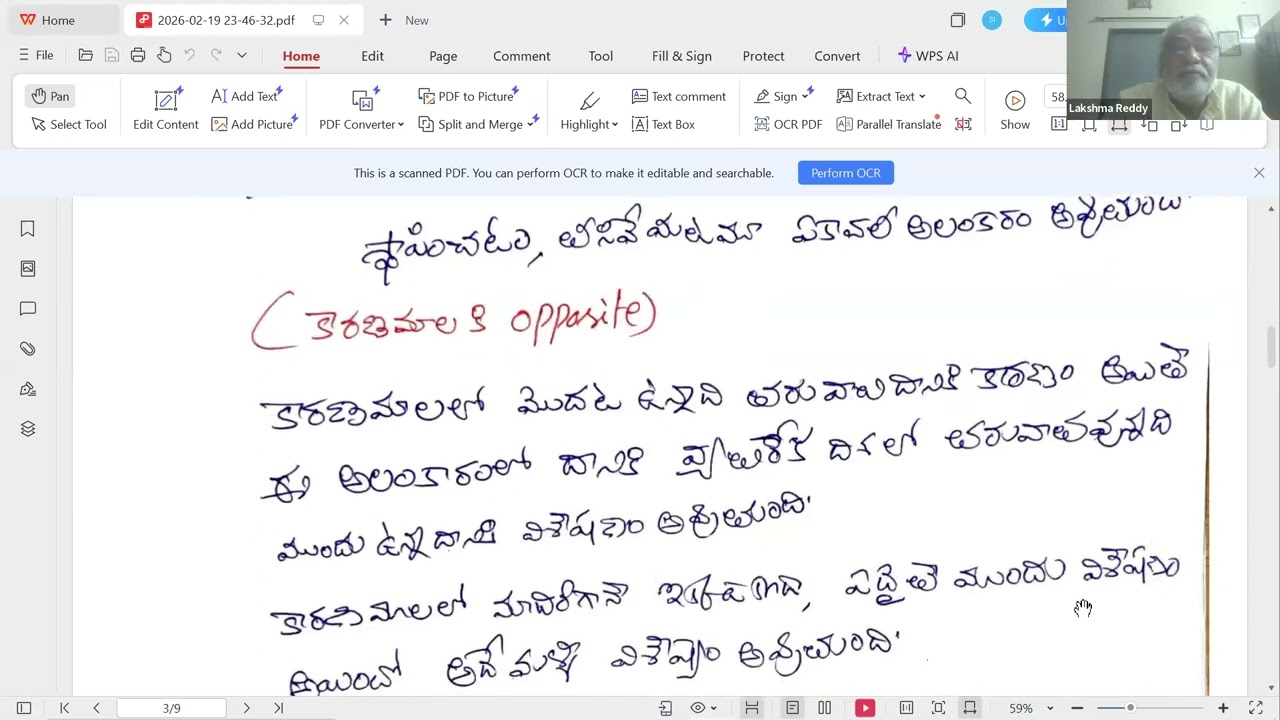Go to the WPS Home tab
The width and height of the screenshot is (1280, 720).
(x=47, y=20)
